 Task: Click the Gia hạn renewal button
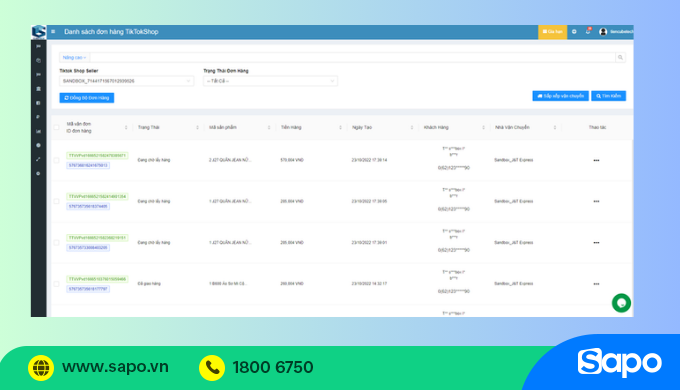click(x=552, y=32)
